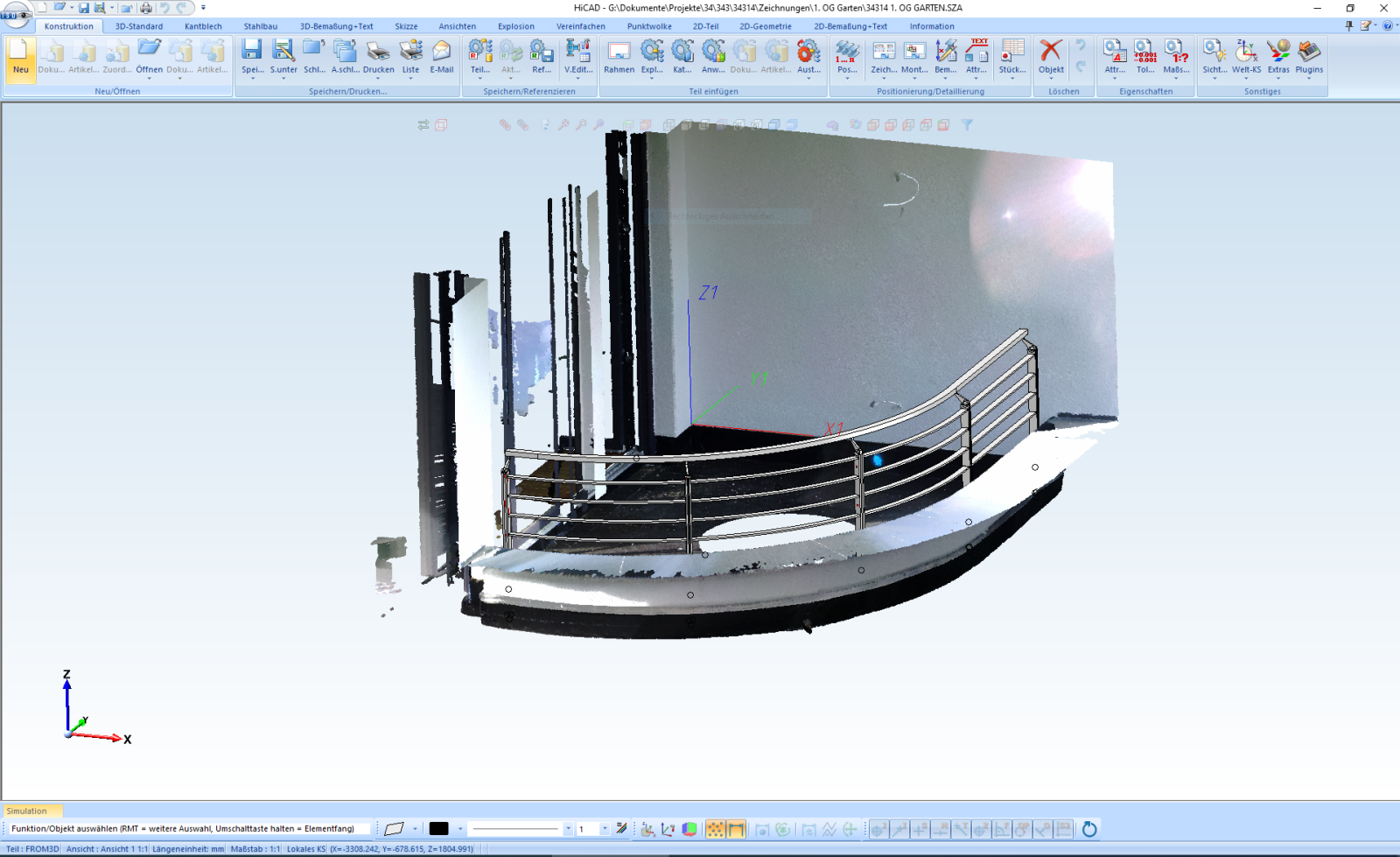Click the Stück... bill of materials icon
The image size is (1400, 857).
click(x=1012, y=51)
